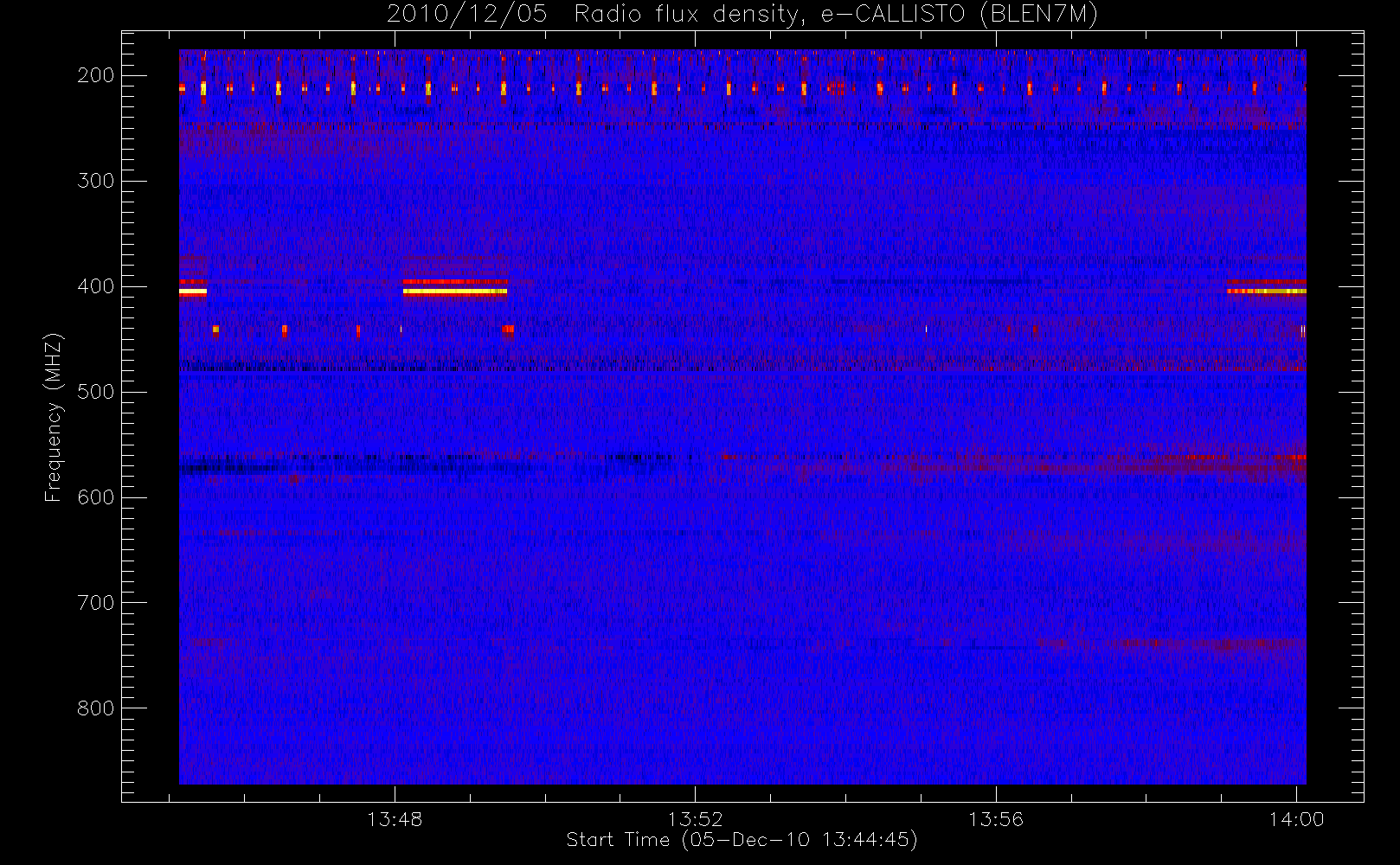Click the 200 frequency tick label
This screenshot has width=1400, height=865.
click(95, 75)
